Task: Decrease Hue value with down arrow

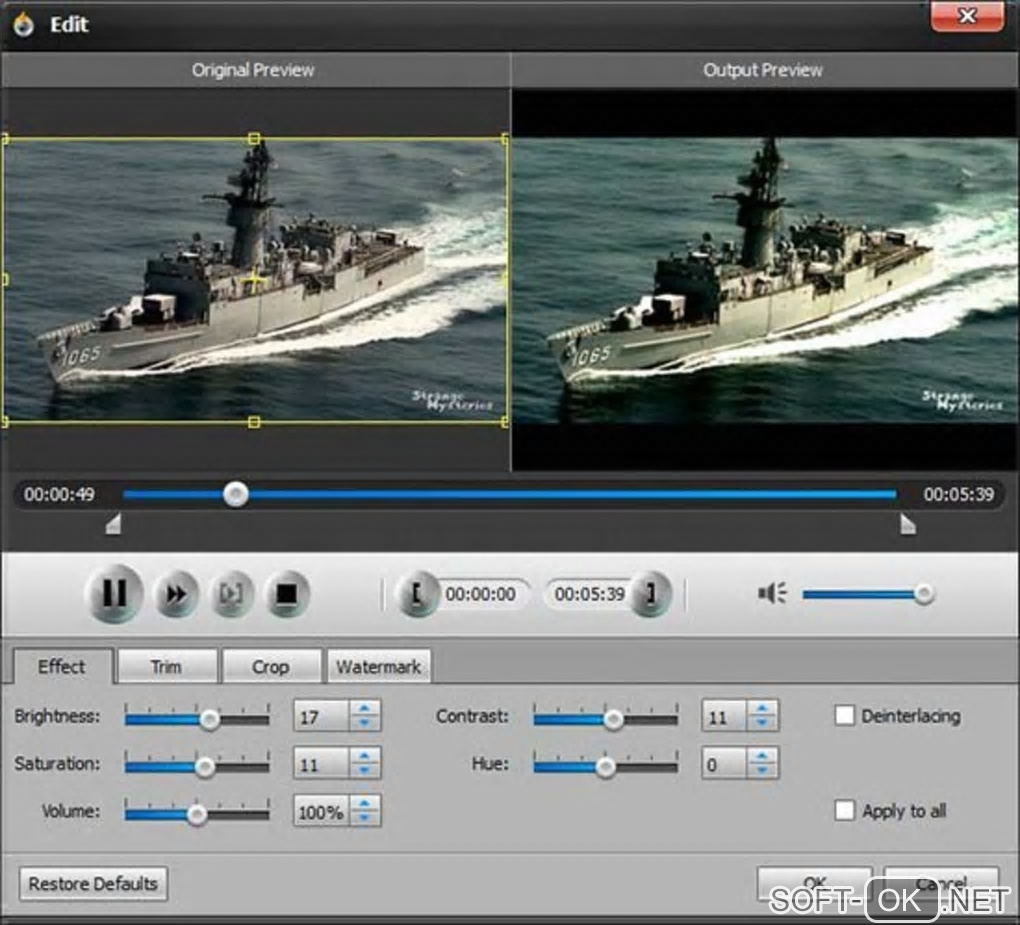Action: tap(762, 771)
